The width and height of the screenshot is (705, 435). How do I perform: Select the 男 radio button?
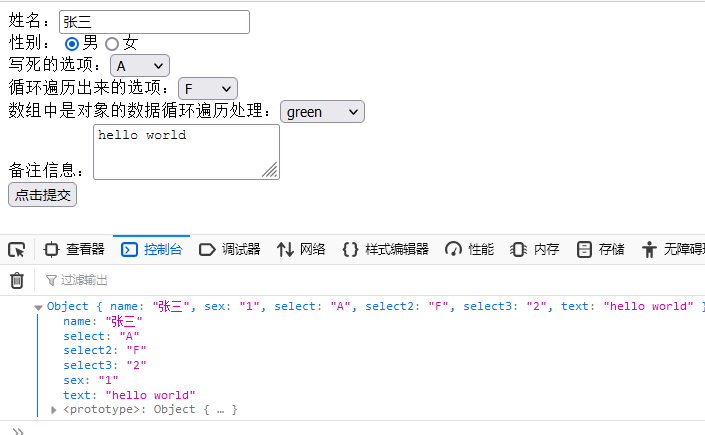click(x=72, y=44)
